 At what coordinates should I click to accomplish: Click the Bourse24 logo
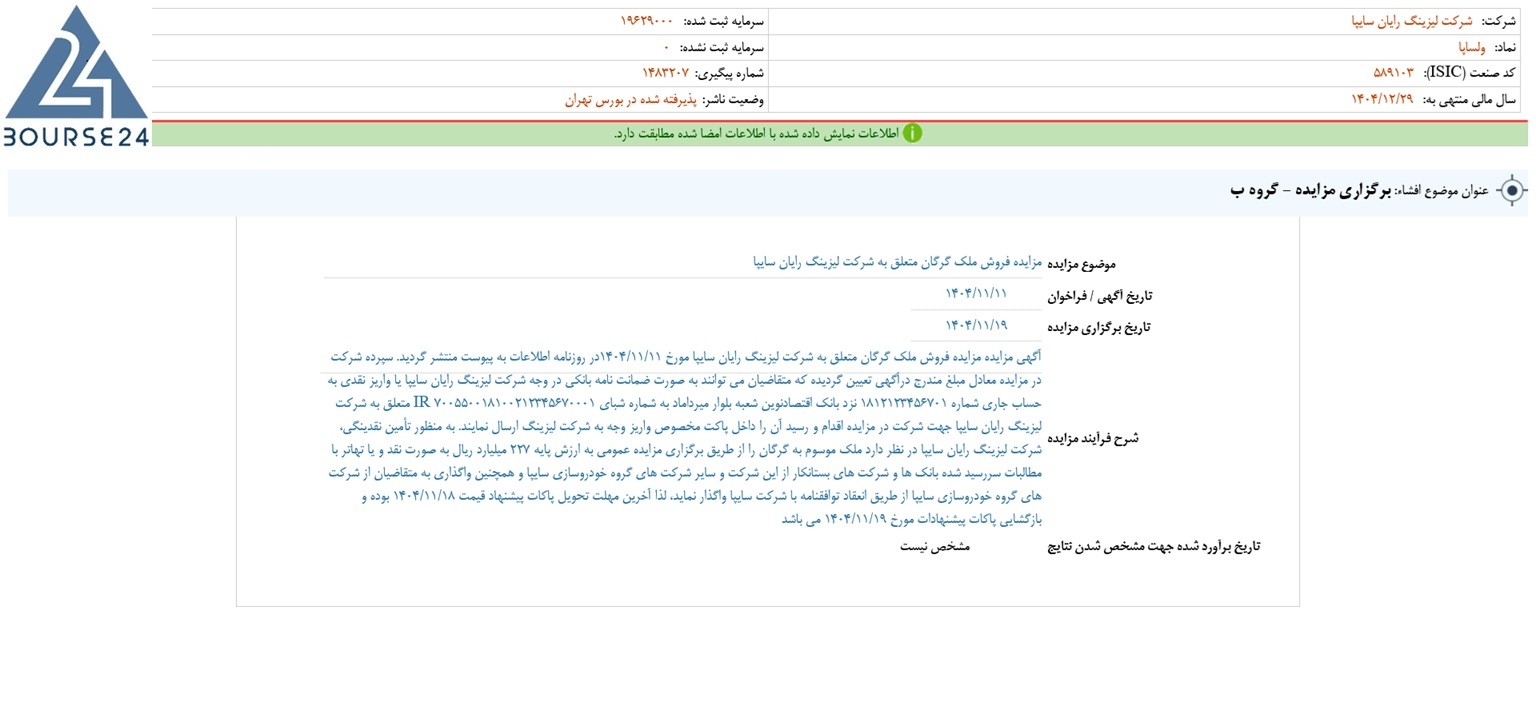tap(76, 77)
